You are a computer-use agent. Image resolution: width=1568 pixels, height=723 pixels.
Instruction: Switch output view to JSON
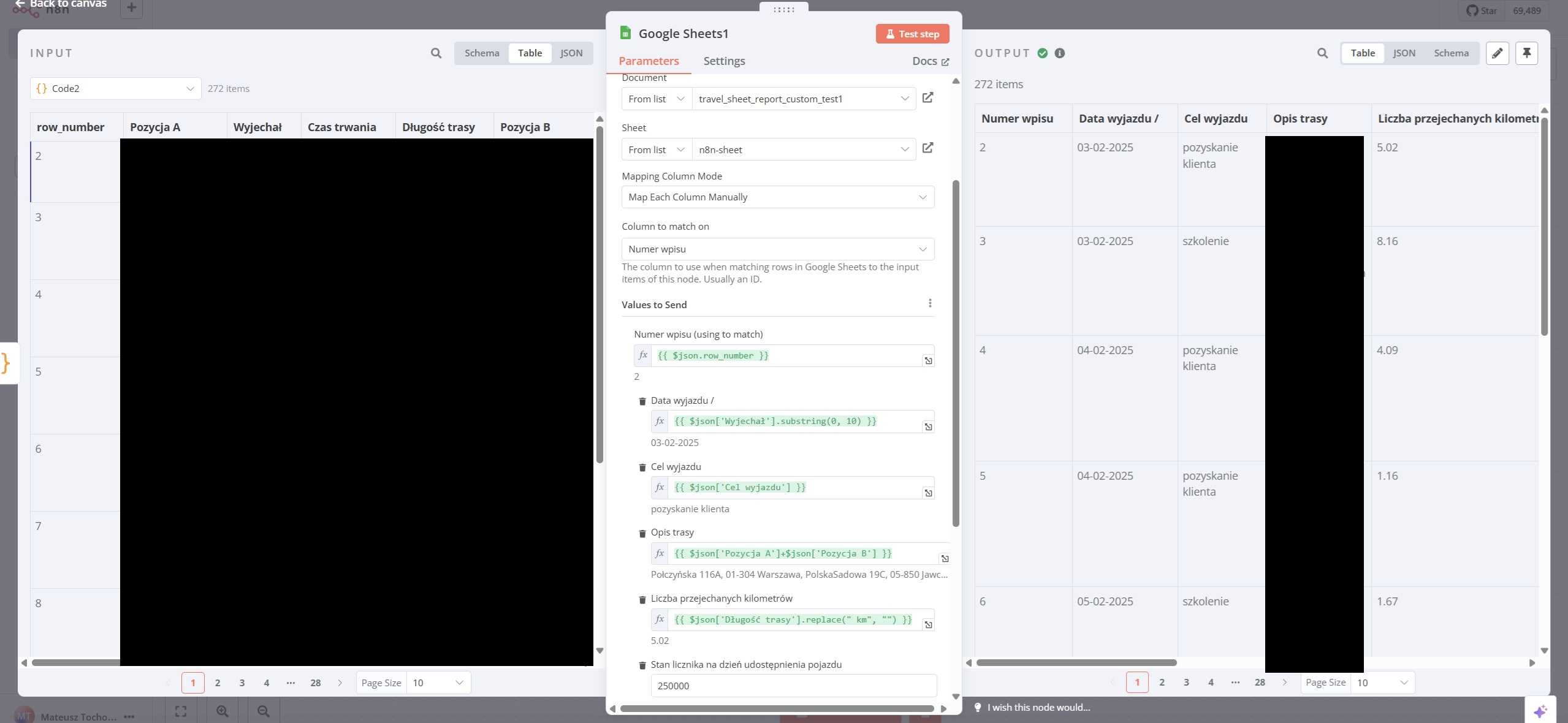[1404, 53]
